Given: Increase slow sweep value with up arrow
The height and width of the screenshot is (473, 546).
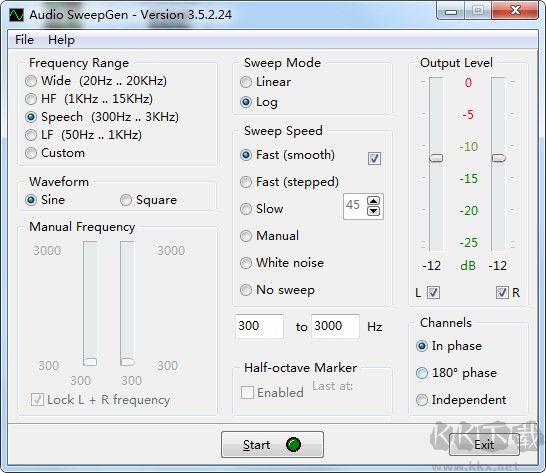Looking at the screenshot, I should (x=374, y=201).
